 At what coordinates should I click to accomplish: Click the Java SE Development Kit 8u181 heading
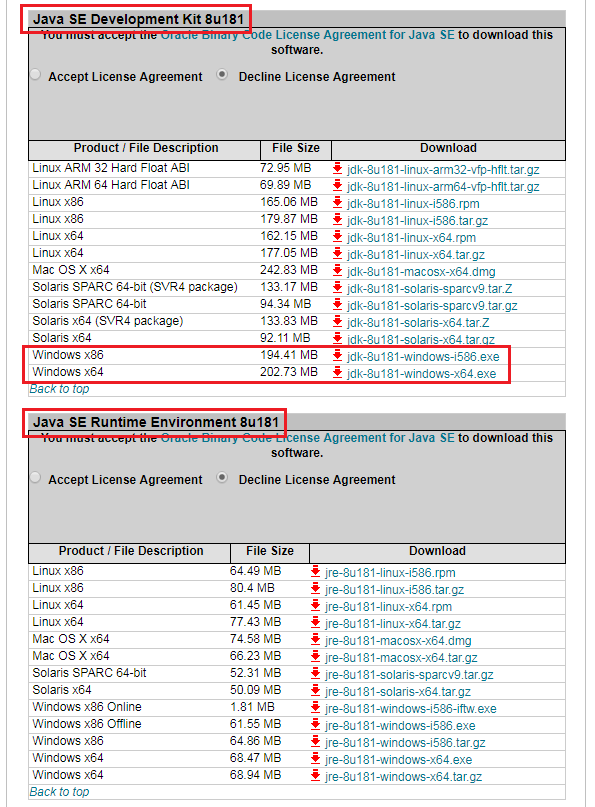138,20
